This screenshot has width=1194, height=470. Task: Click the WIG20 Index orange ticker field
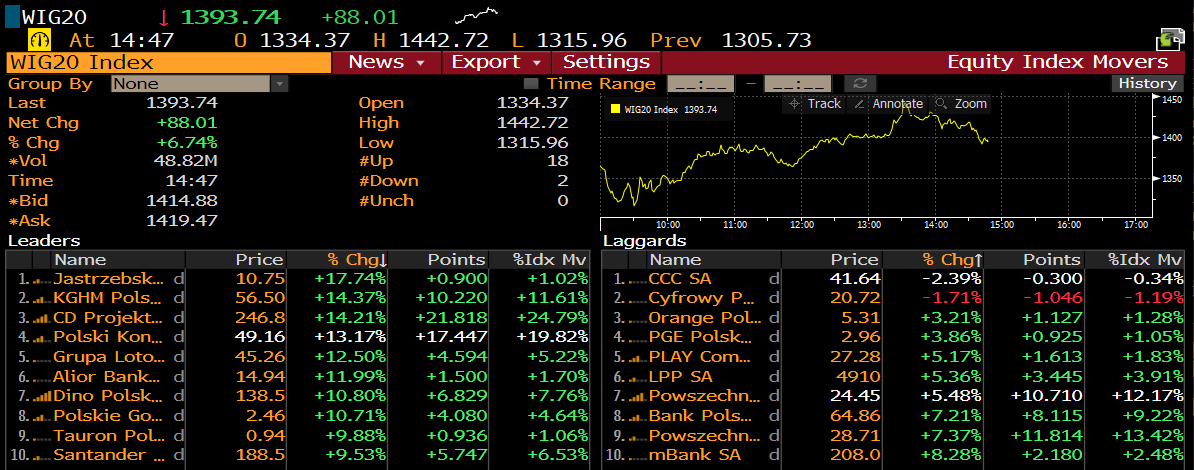(x=168, y=62)
